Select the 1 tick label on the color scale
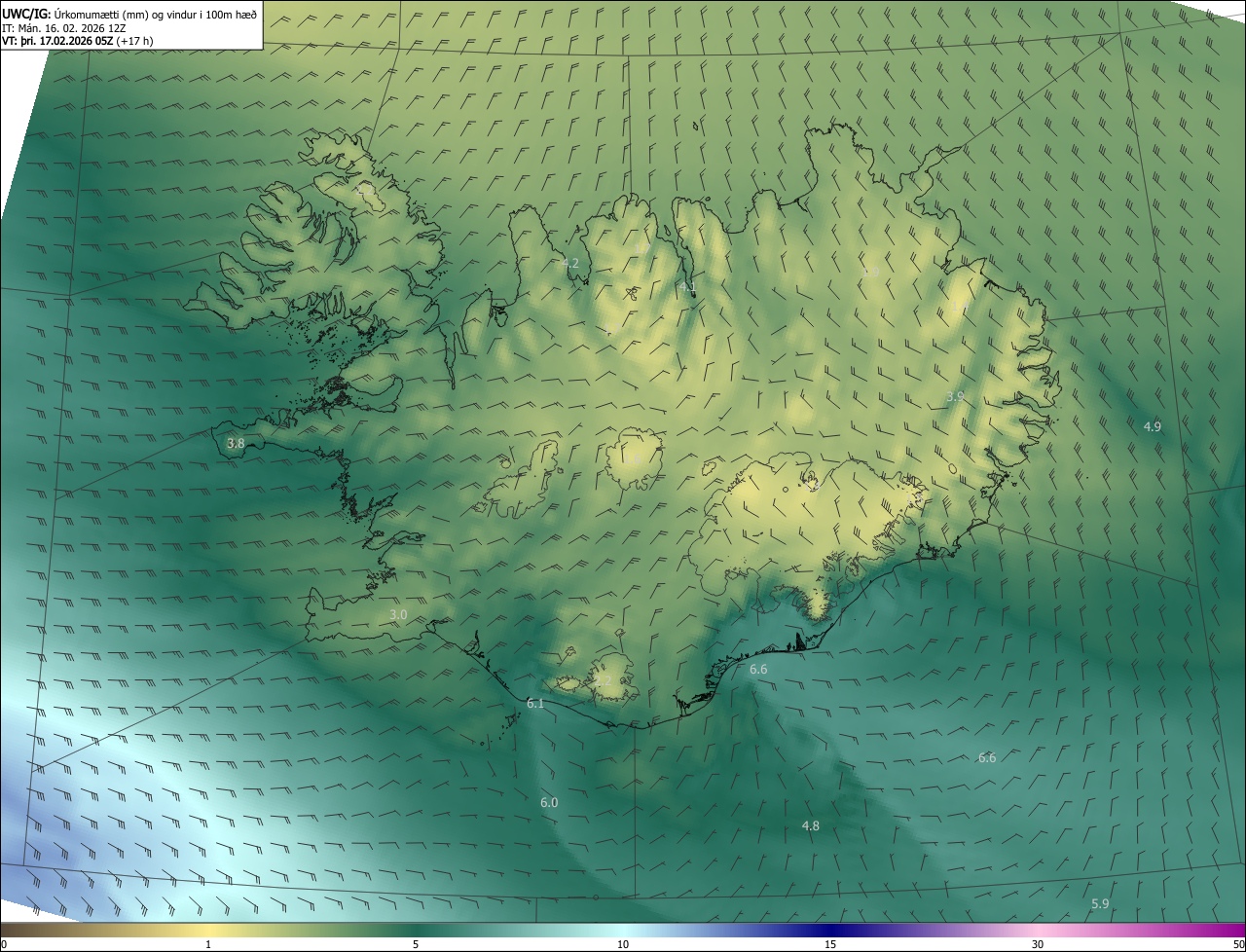This screenshot has width=1246, height=952. coord(208,944)
